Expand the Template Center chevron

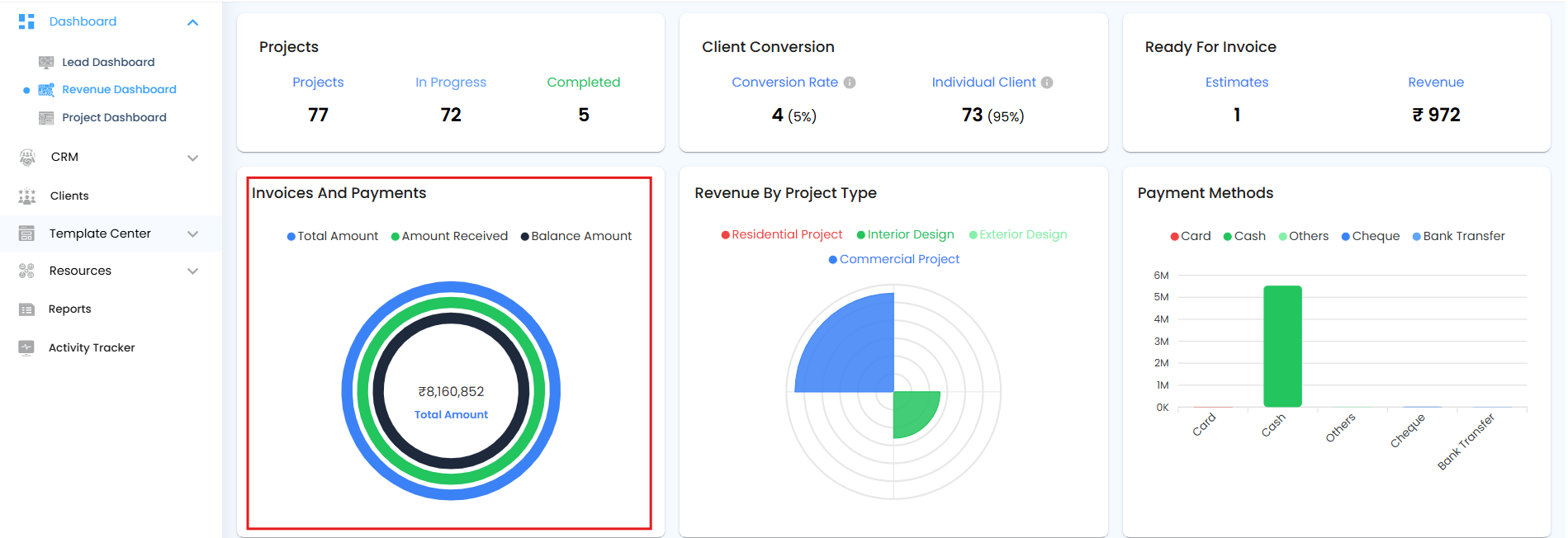coord(192,234)
